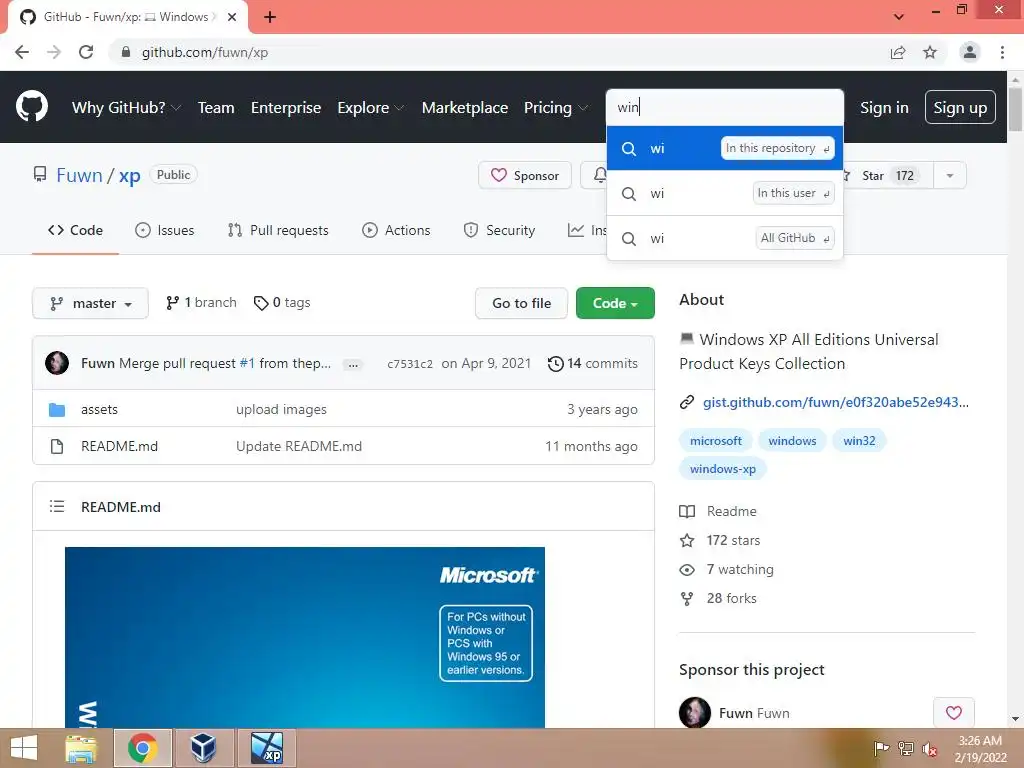Click the Microsoft XP README image
Screen dimensions: 1024x768
[x=304, y=637]
